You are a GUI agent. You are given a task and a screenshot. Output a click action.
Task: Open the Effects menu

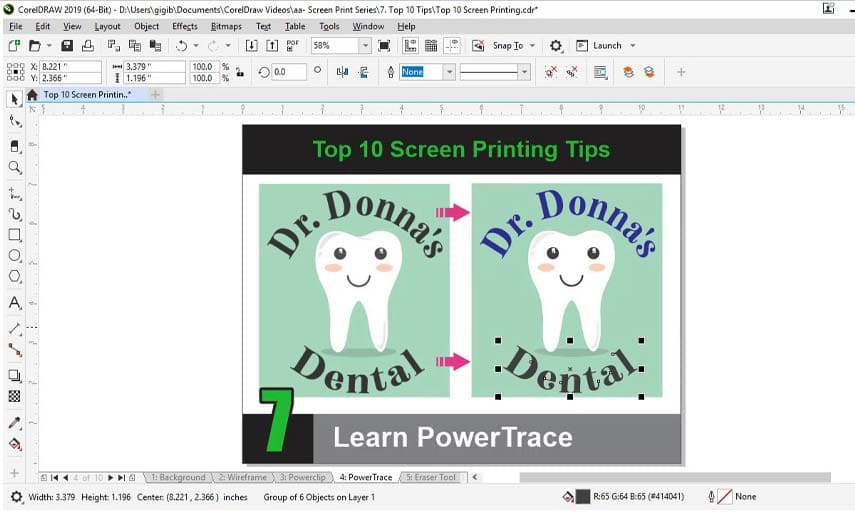click(x=185, y=26)
